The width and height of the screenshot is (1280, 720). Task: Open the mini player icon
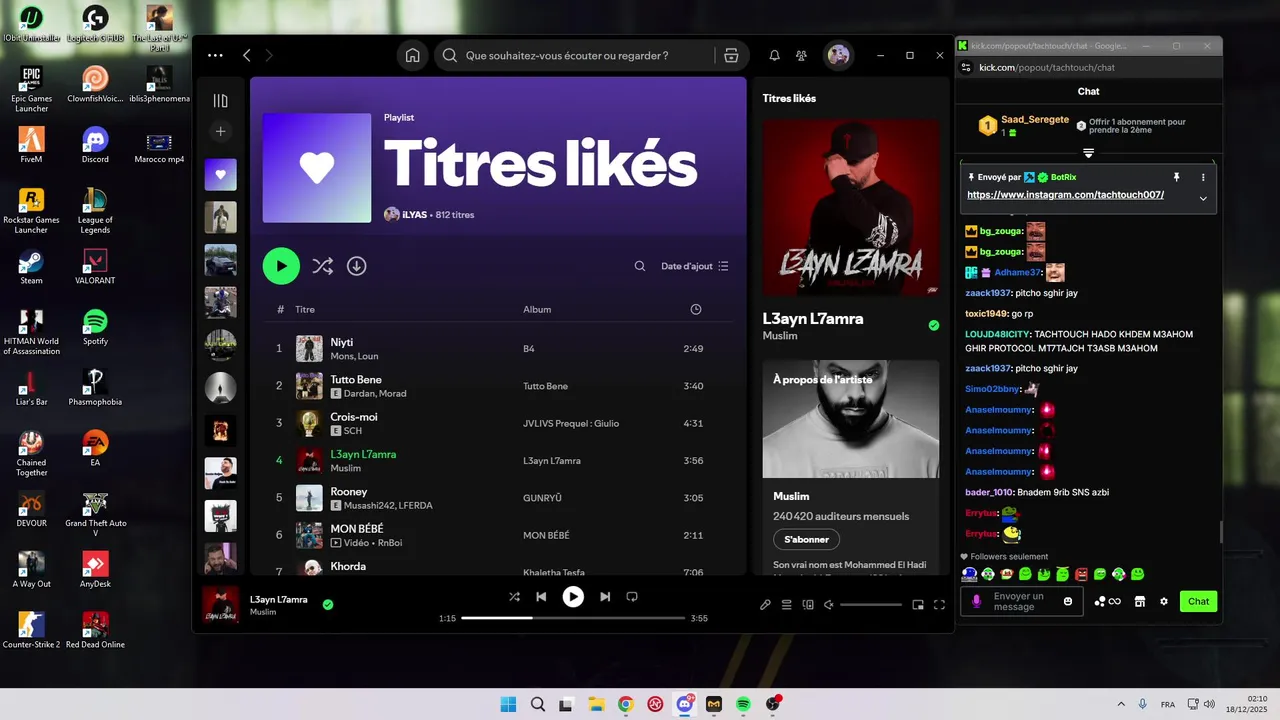point(918,605)
